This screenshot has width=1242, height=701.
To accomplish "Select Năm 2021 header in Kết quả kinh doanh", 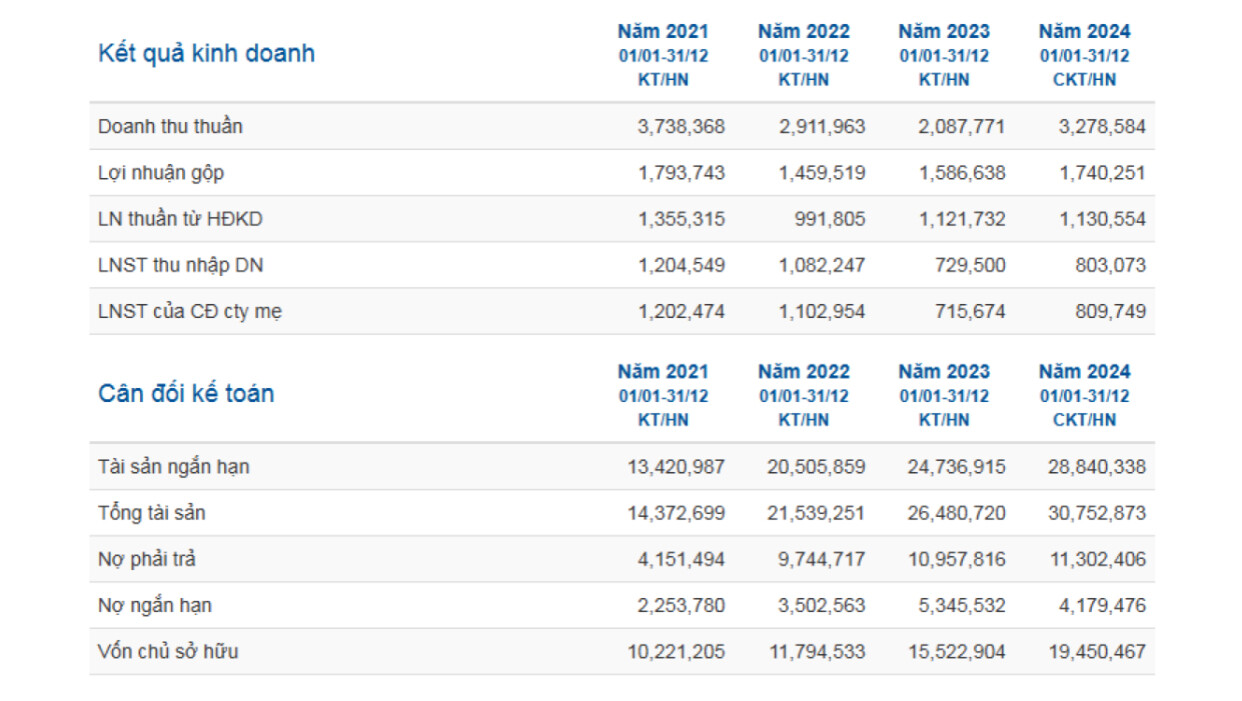I will click(x=663, y=32).
